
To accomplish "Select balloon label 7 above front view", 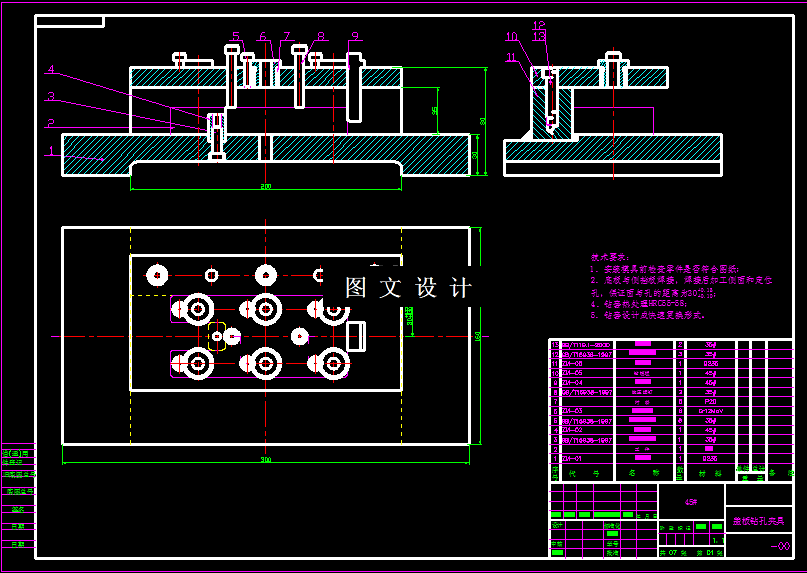I will pos(286,36).
